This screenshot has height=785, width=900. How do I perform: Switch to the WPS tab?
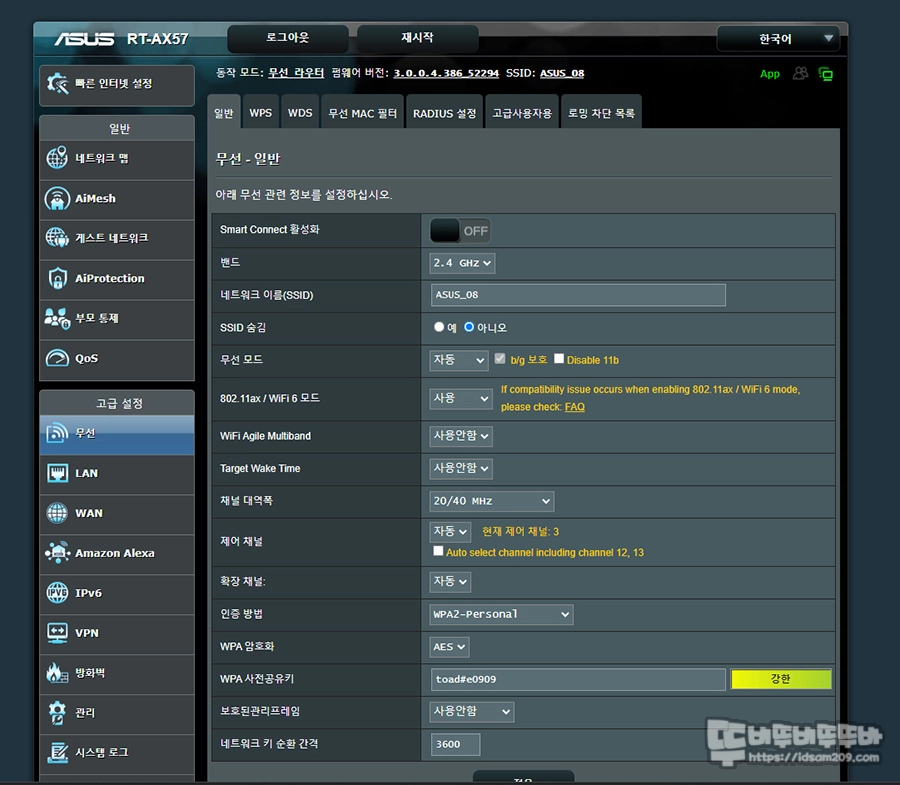pyautogui.click(x=260, y=112)
